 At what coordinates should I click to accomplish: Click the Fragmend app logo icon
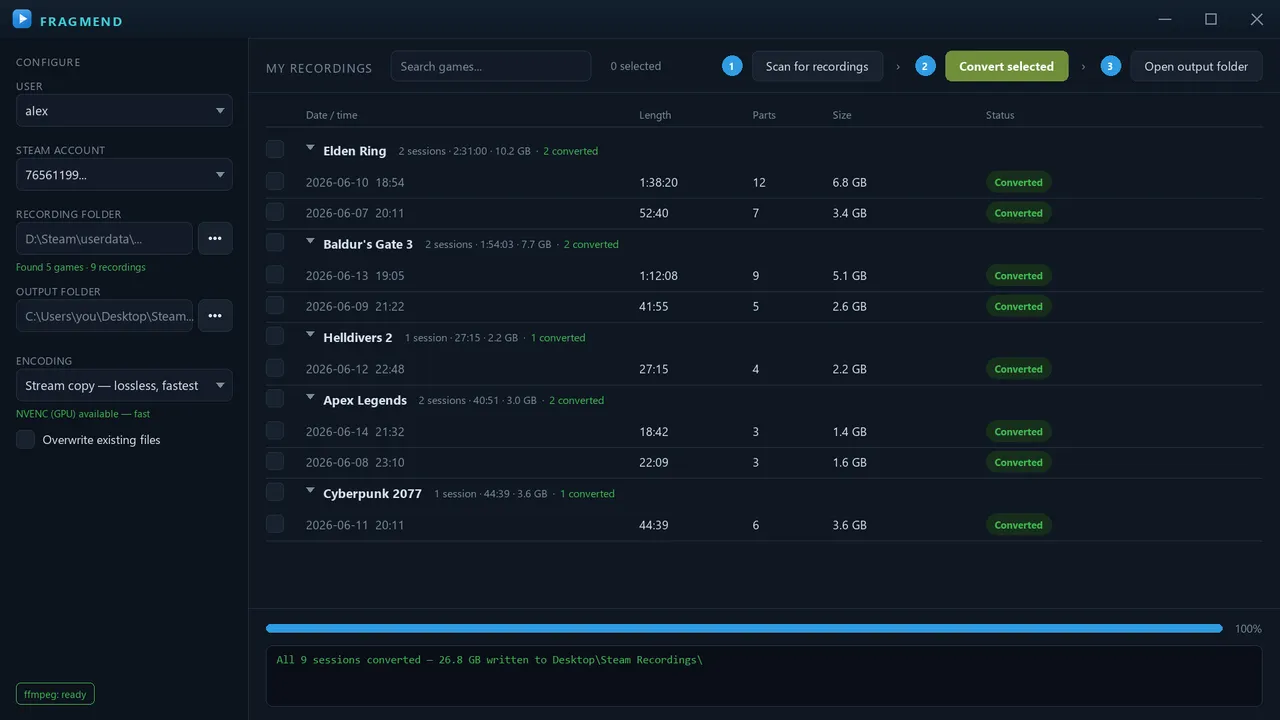[22, 19]
